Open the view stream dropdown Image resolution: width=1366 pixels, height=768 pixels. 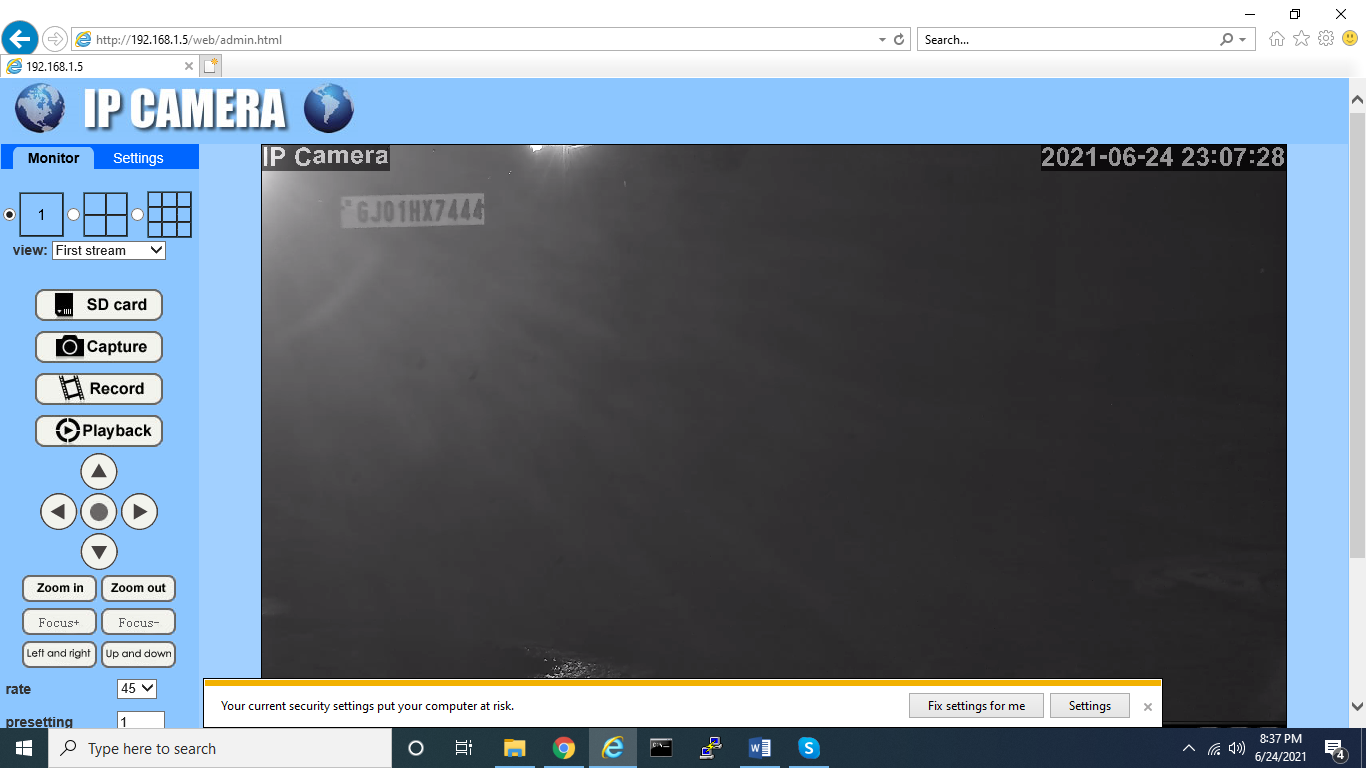[108, 251]
